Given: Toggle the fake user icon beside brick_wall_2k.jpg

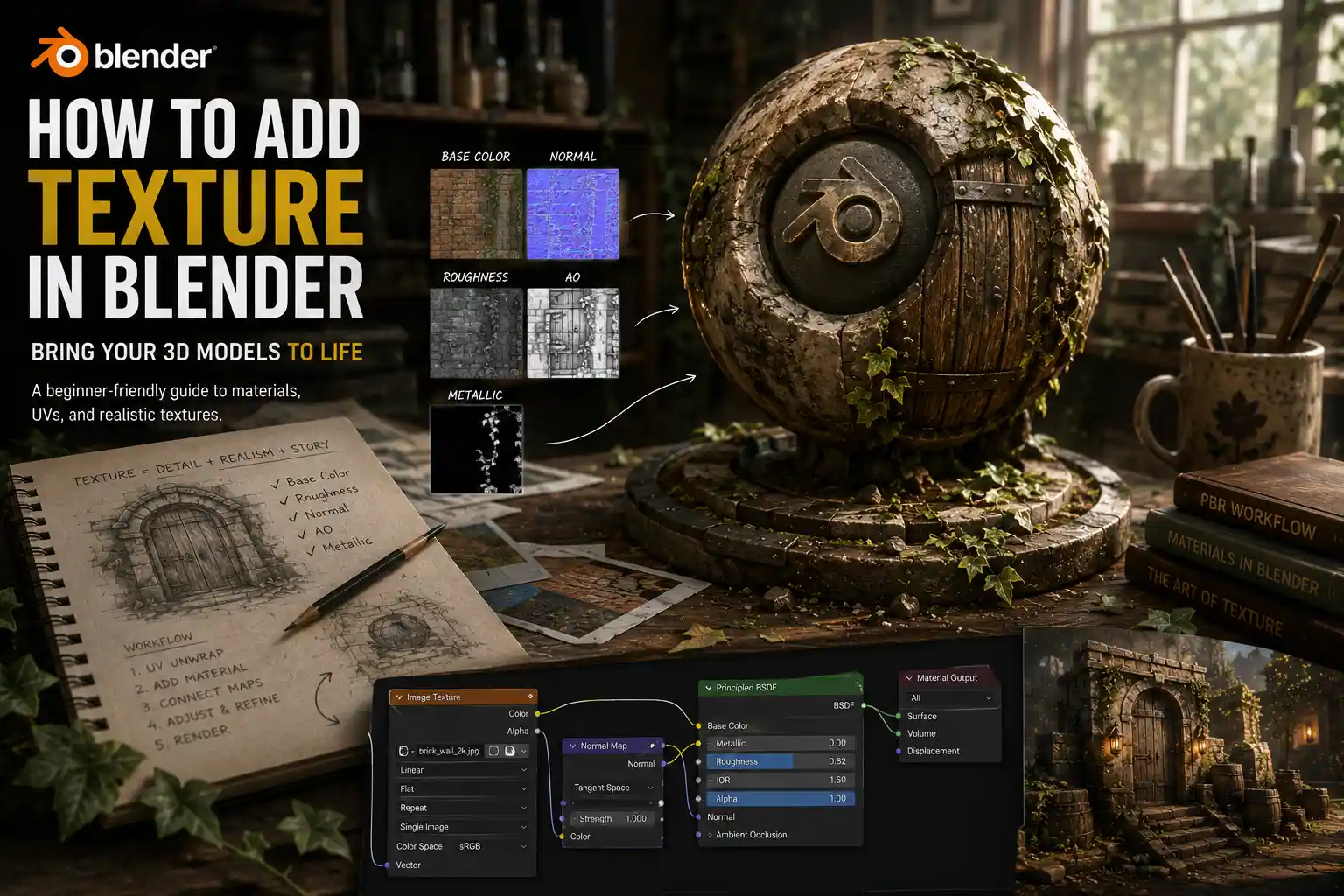Looking at the screenshot, I should pyautogui.click(x=494, y=751).
